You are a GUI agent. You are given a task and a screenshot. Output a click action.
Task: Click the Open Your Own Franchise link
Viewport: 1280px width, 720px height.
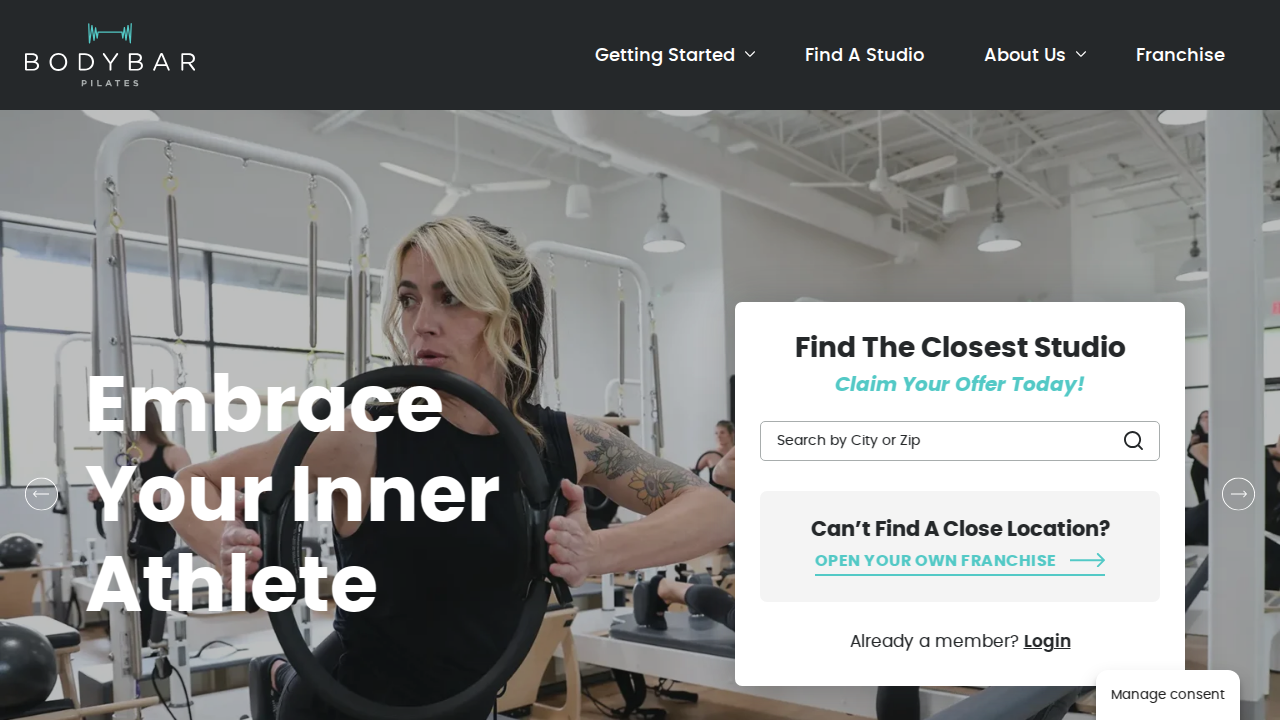[x=936, y=561]
